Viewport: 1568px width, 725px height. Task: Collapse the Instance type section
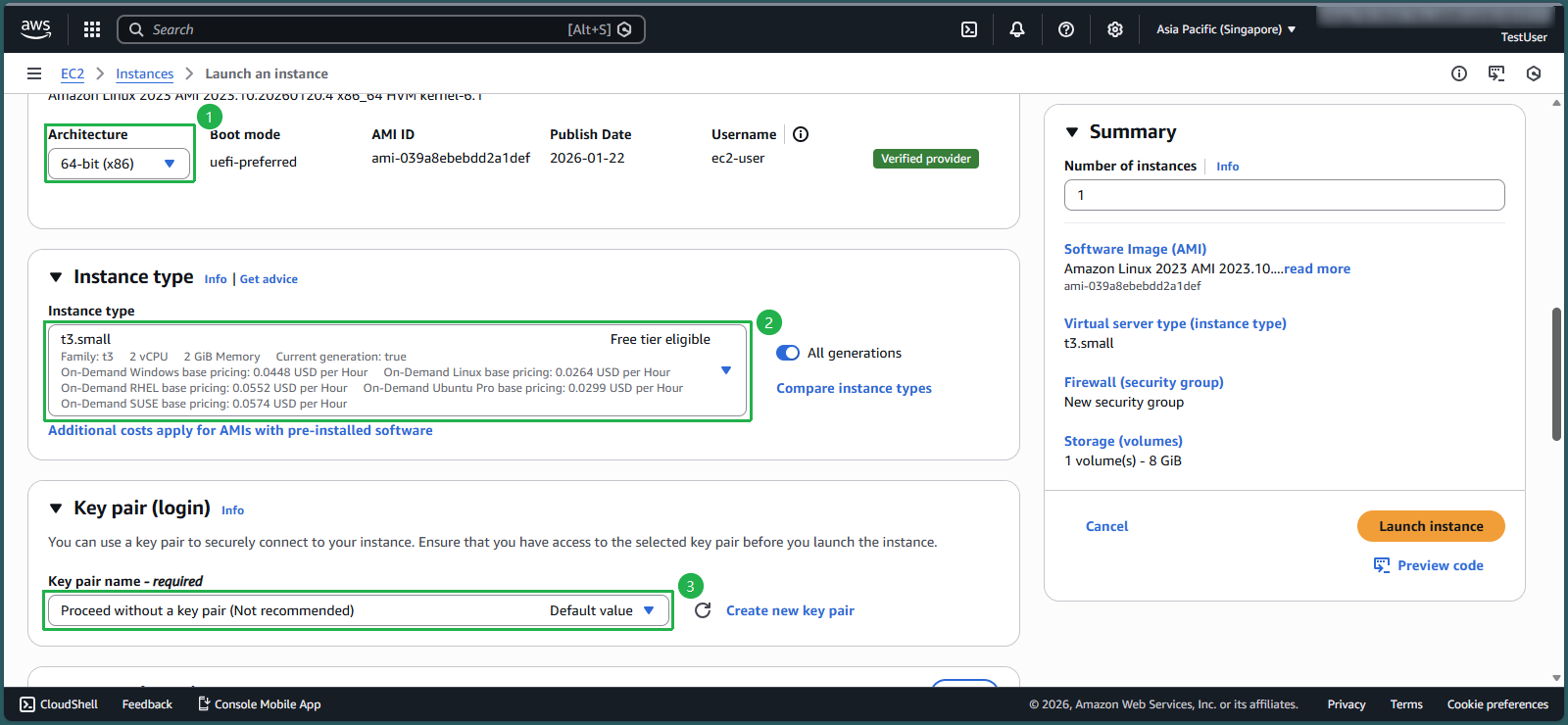pyautogui.click(x=56, y=277)
